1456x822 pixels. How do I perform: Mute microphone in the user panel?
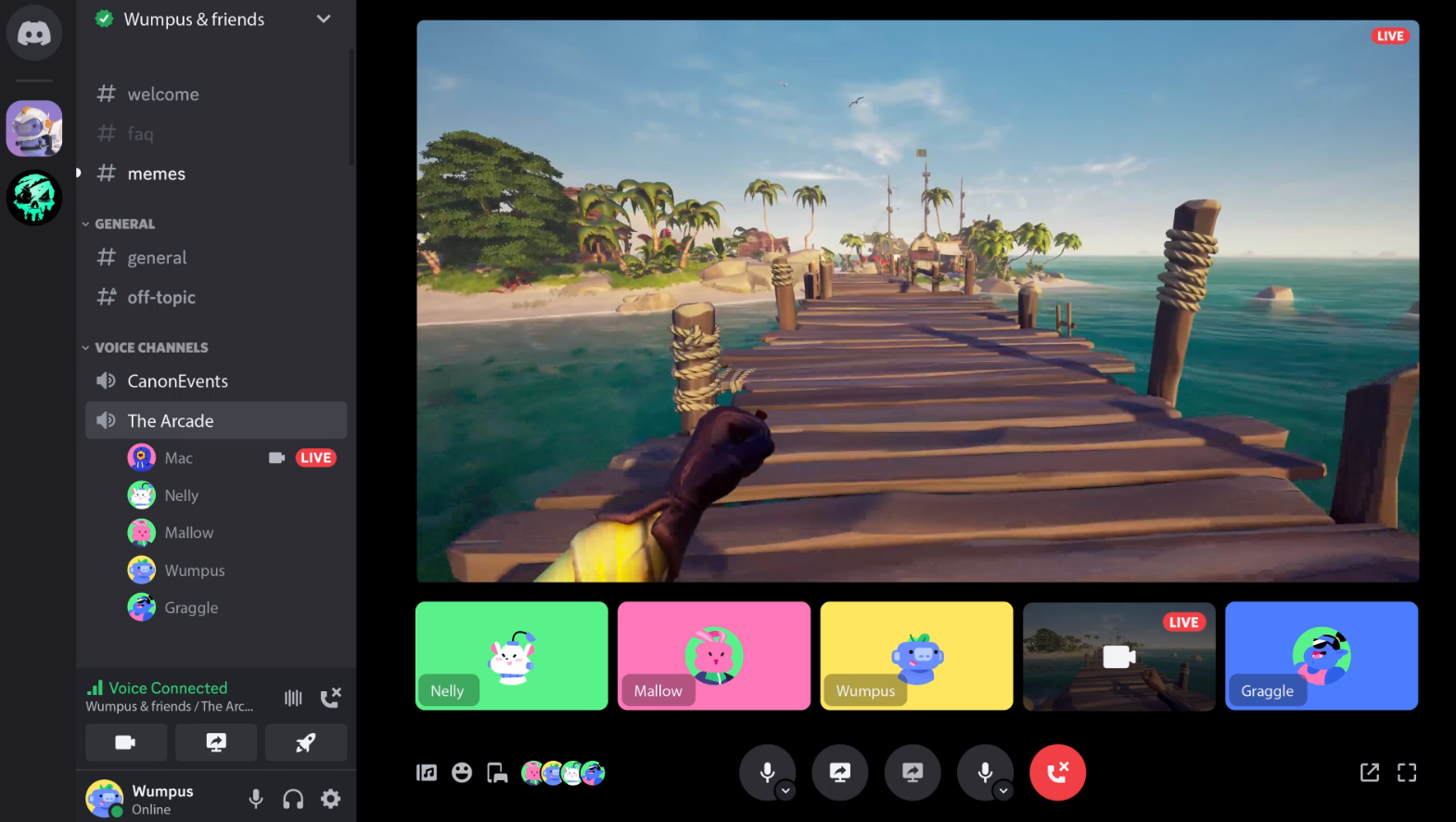[256, 798]
